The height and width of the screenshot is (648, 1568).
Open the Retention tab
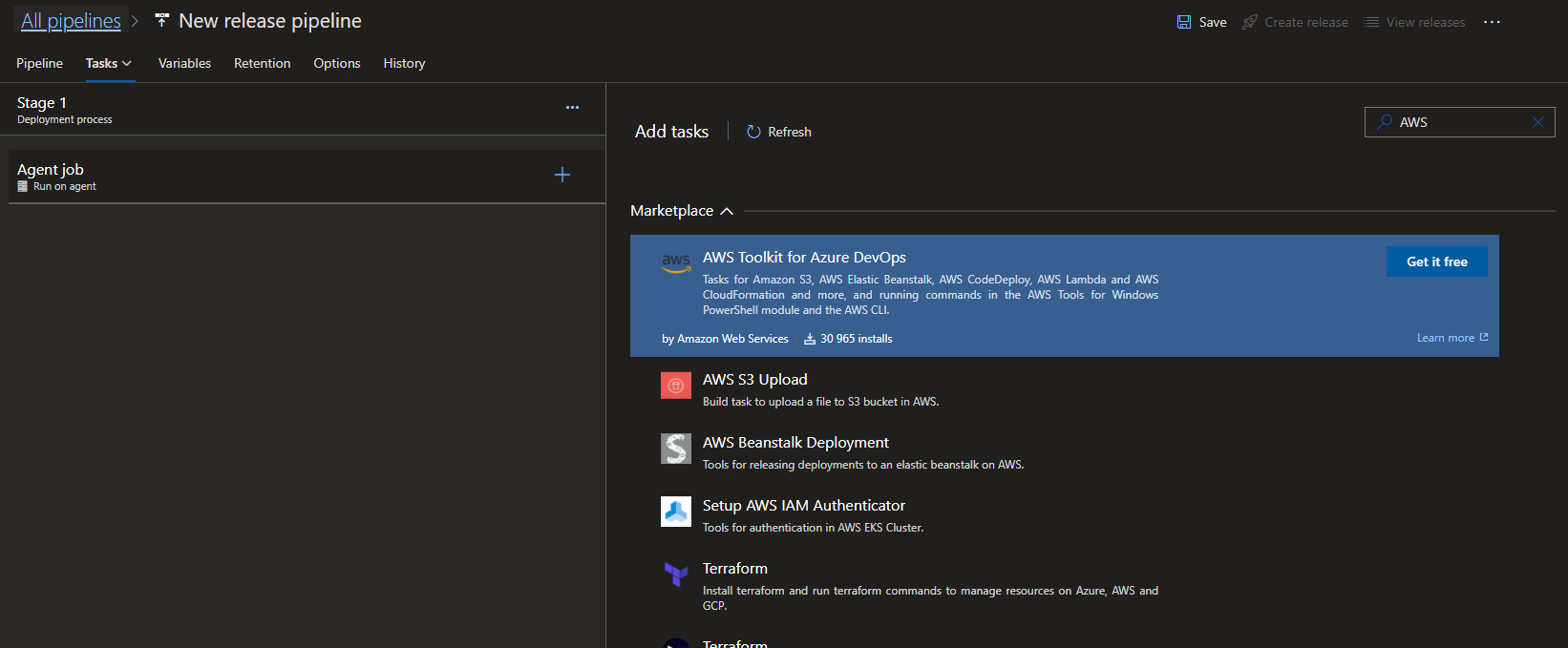(x=262, y=63)
